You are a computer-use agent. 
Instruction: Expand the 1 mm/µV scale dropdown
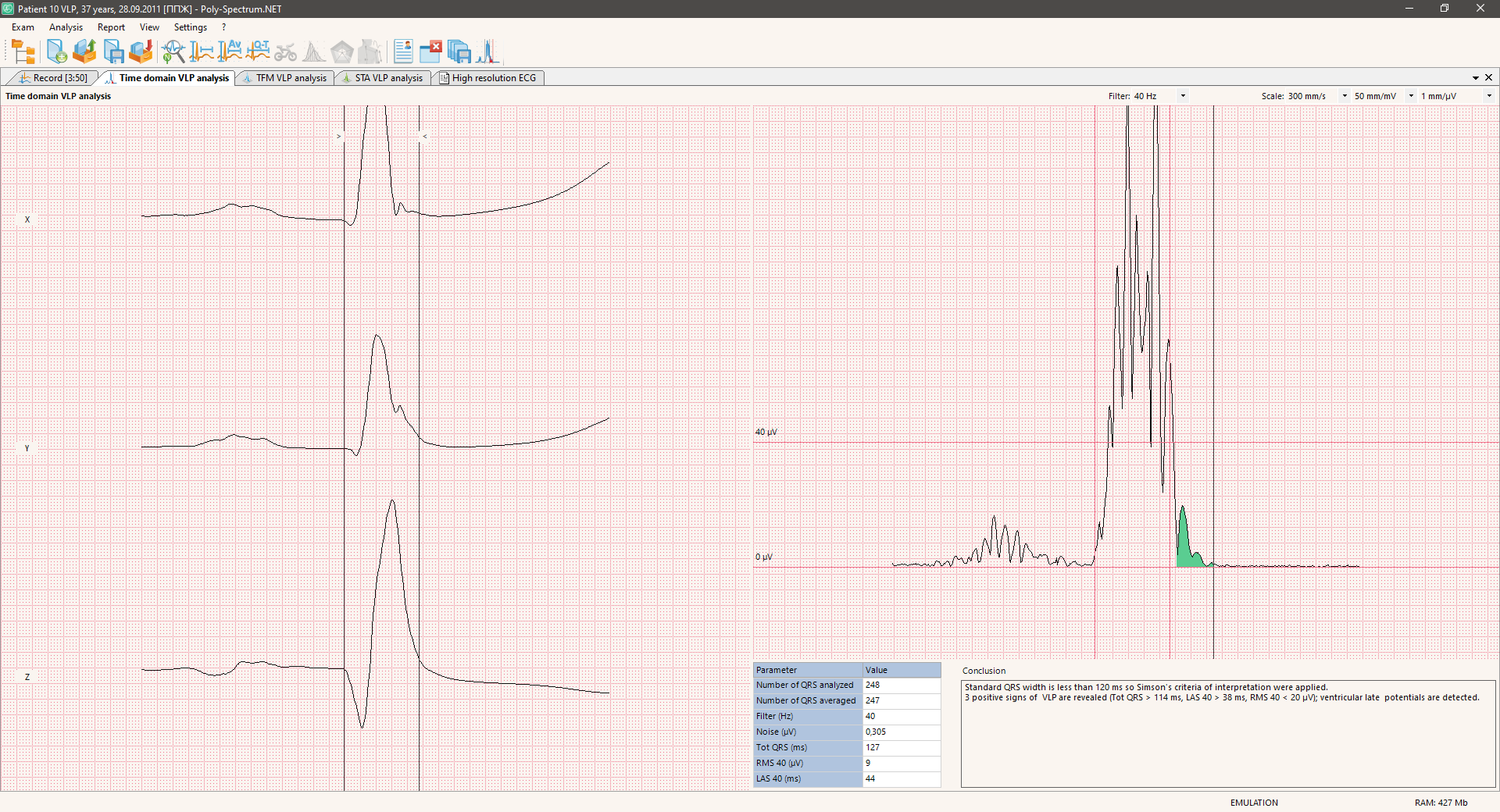coord(1489,96)
